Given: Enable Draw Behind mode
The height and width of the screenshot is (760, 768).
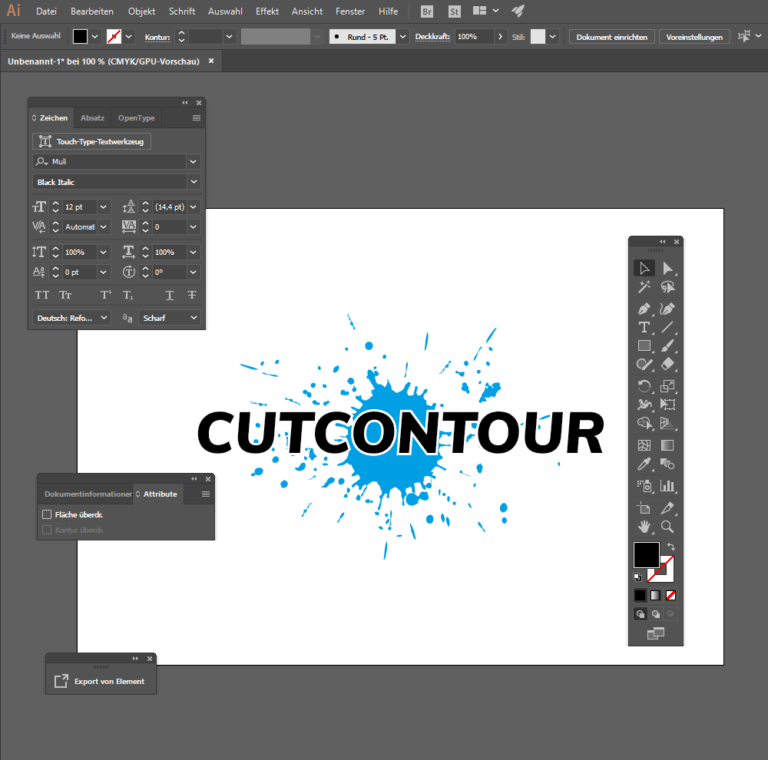Looking at the screenshot, I should coord(656,614).
